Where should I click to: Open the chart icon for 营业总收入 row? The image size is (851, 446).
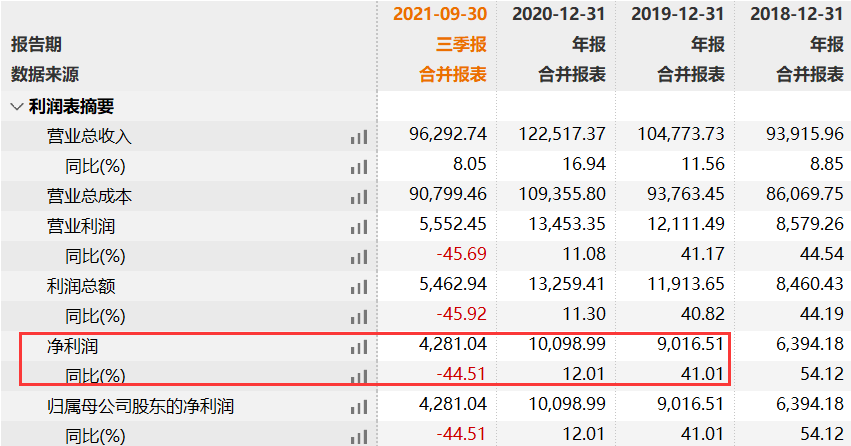(x=358, y=136)
